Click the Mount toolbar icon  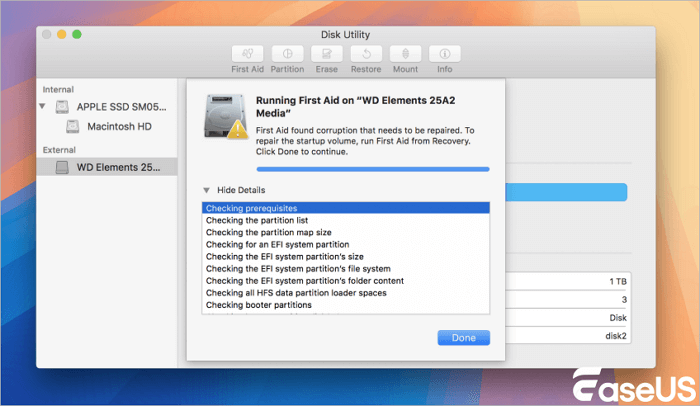coord(405,54)
